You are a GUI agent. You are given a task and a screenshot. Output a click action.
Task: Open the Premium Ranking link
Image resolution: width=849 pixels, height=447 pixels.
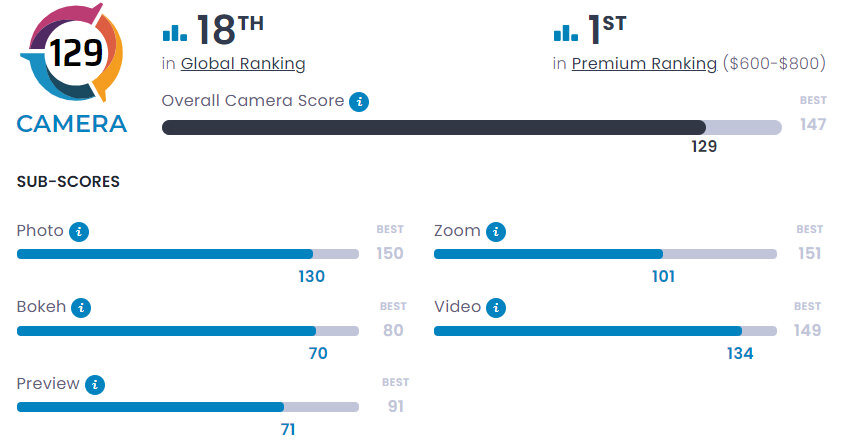coord(644,64)
